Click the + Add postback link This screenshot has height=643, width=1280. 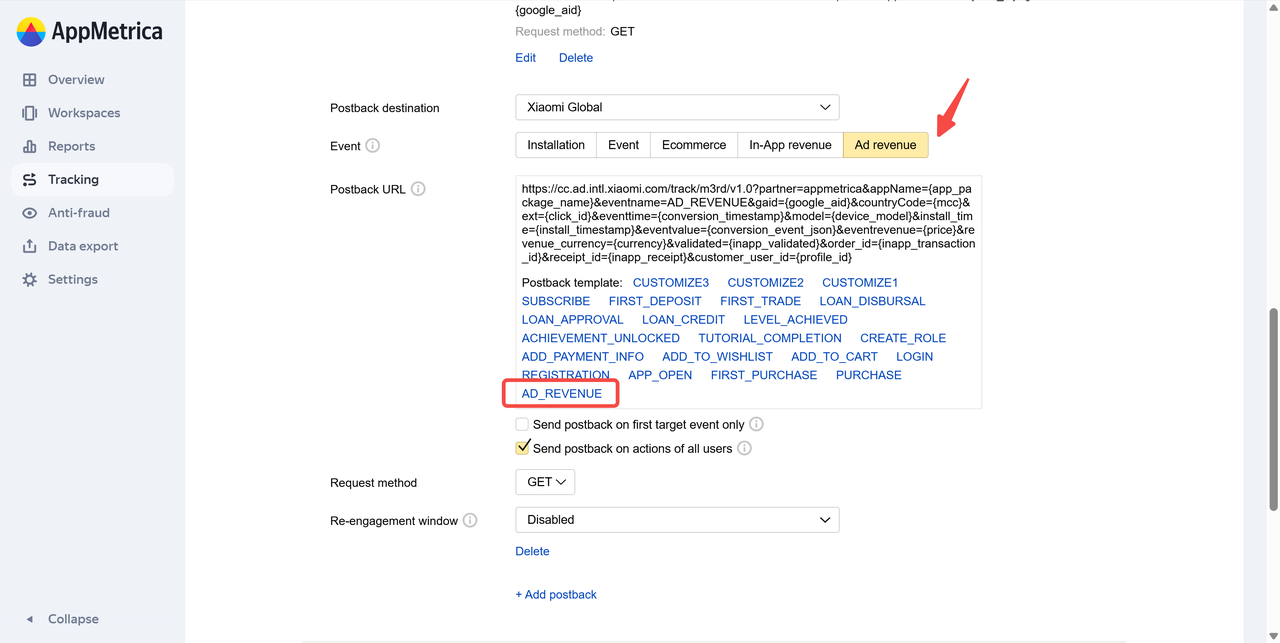(556, 595)
